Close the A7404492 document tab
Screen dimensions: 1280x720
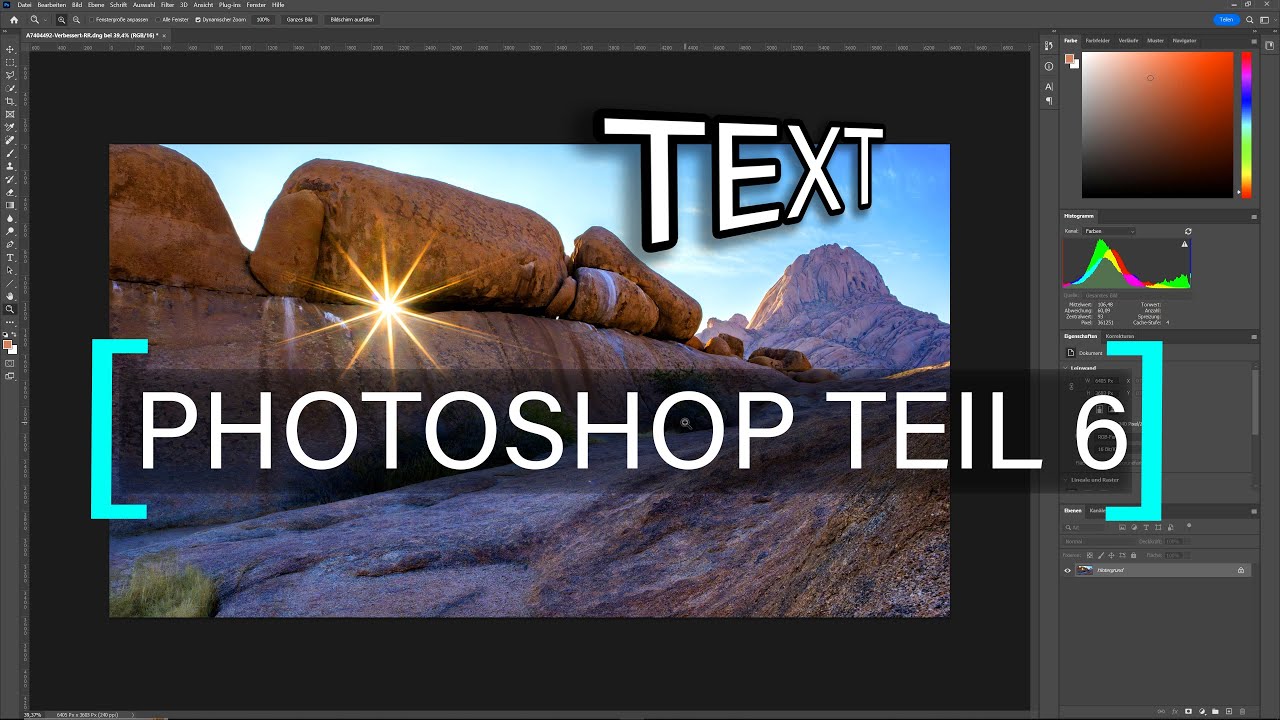[x=165, y=35]
